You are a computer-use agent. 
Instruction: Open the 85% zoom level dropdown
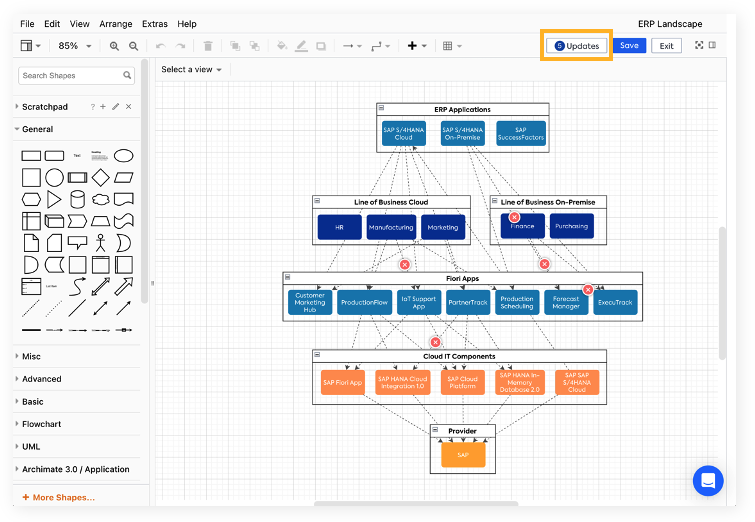(75, 46)
